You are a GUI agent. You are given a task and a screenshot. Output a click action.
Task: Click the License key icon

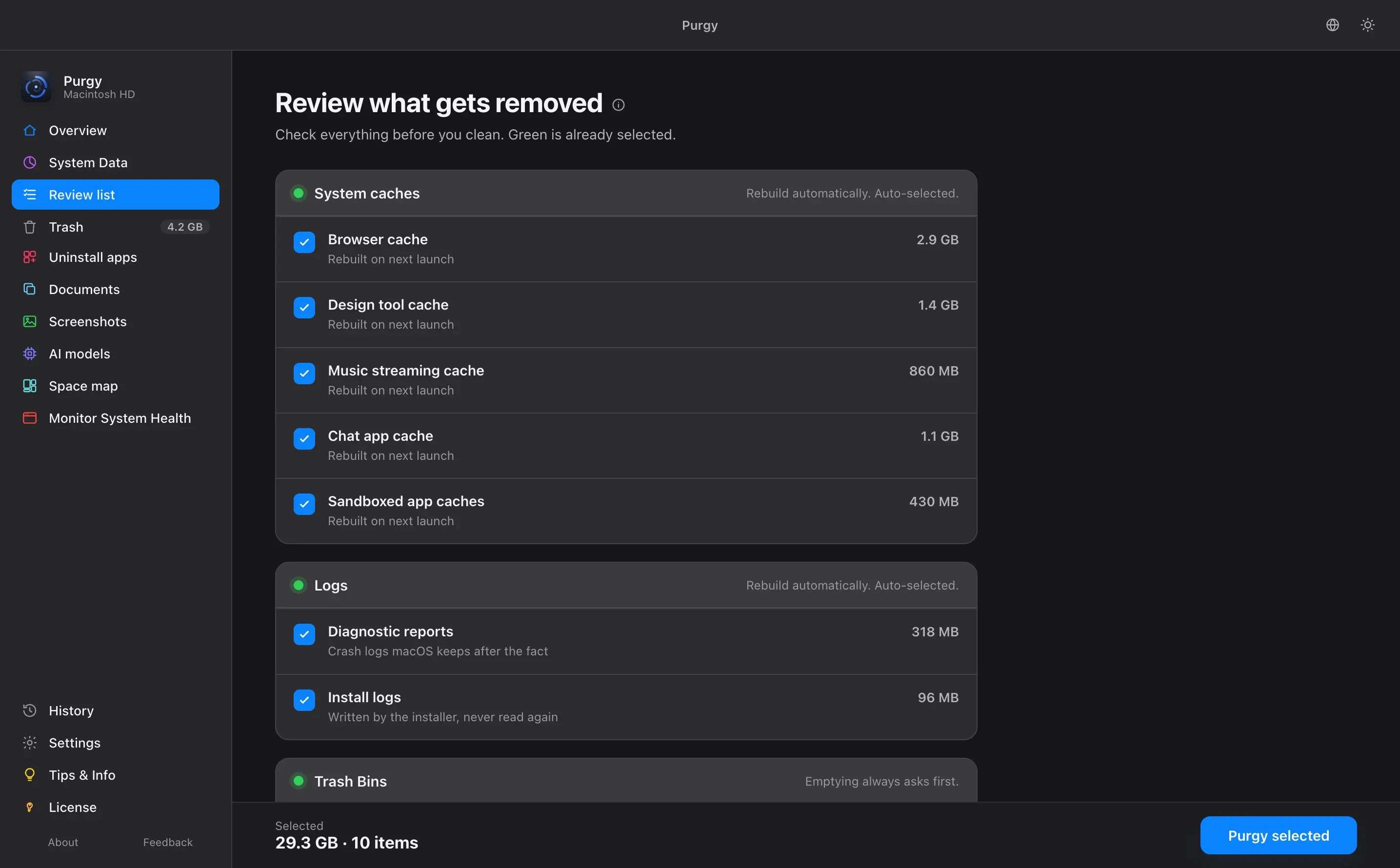pos(30,807)
